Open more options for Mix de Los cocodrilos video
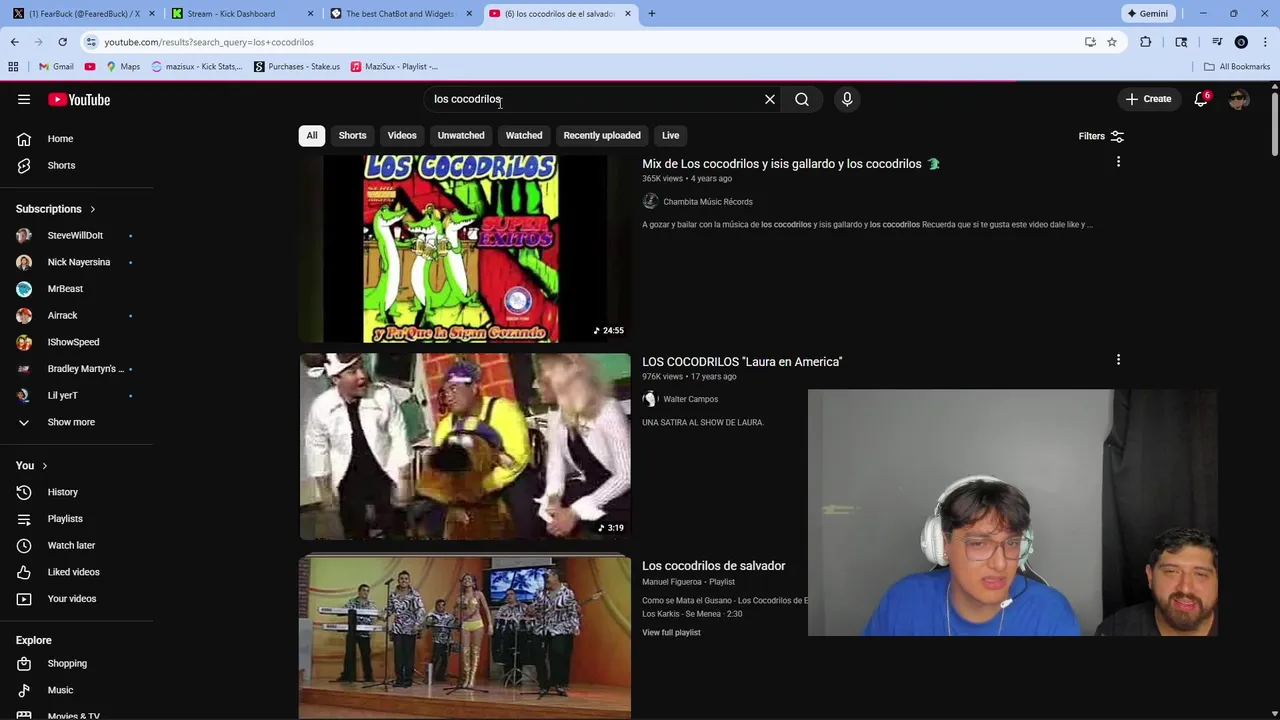 (1118, 162)
